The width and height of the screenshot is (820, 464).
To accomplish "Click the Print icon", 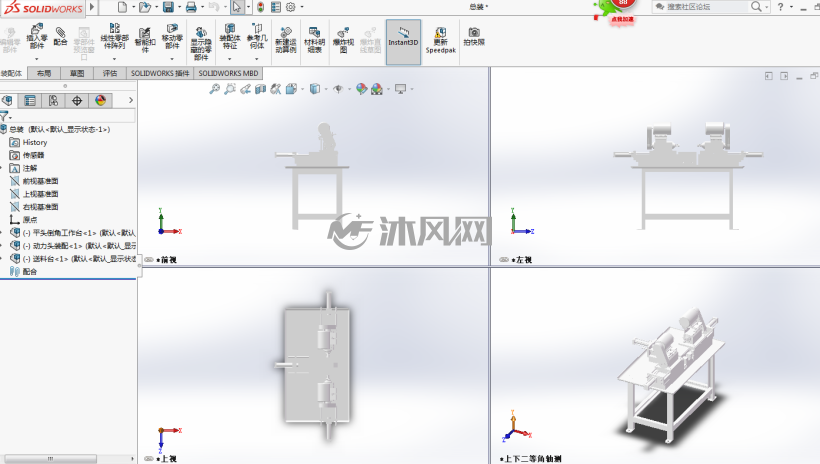I will (191, 7).
